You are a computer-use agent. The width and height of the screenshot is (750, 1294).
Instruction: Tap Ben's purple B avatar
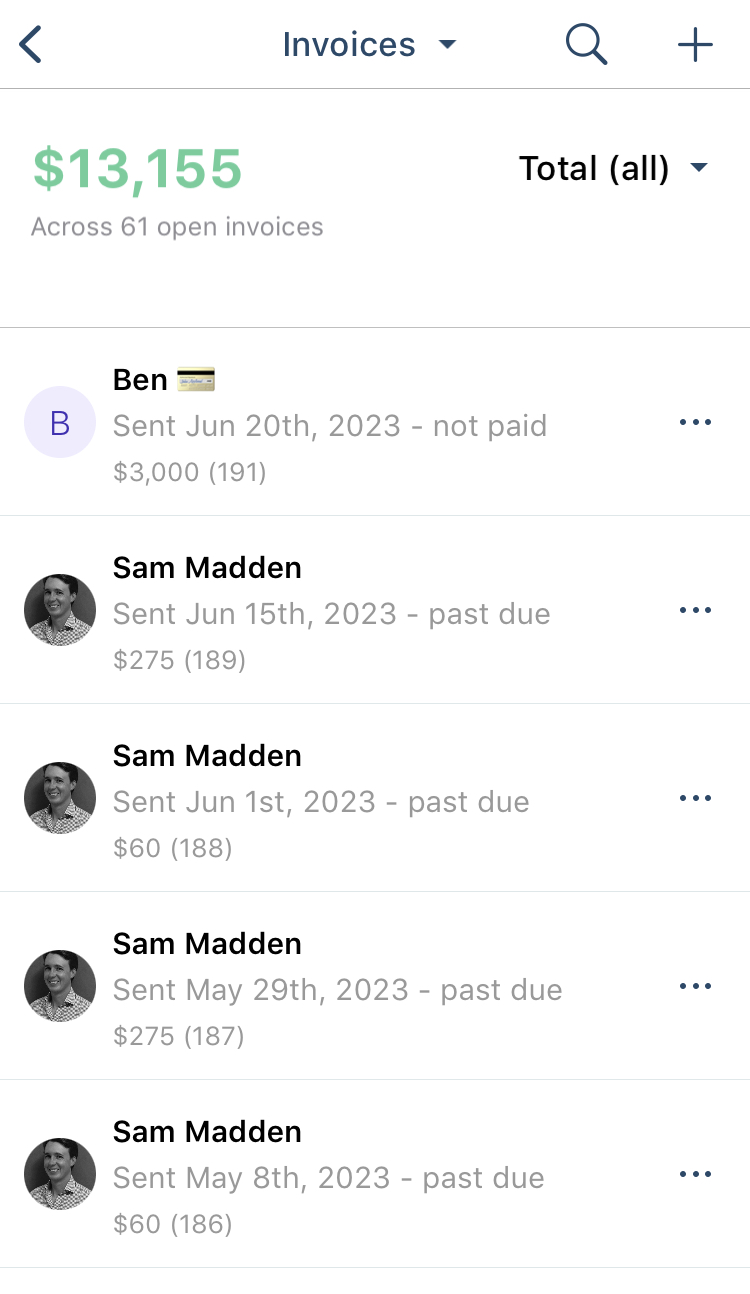[60, 423]
